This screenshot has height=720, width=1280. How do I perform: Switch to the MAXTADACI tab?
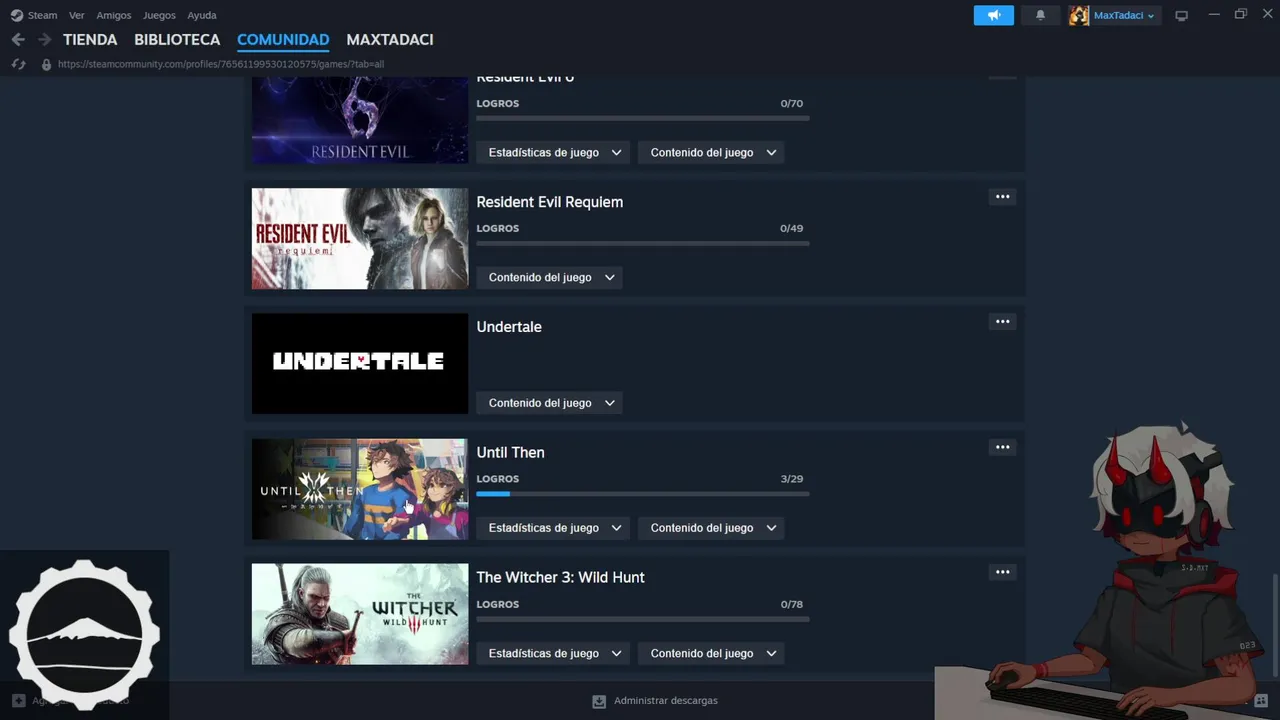tap(390, 40)
